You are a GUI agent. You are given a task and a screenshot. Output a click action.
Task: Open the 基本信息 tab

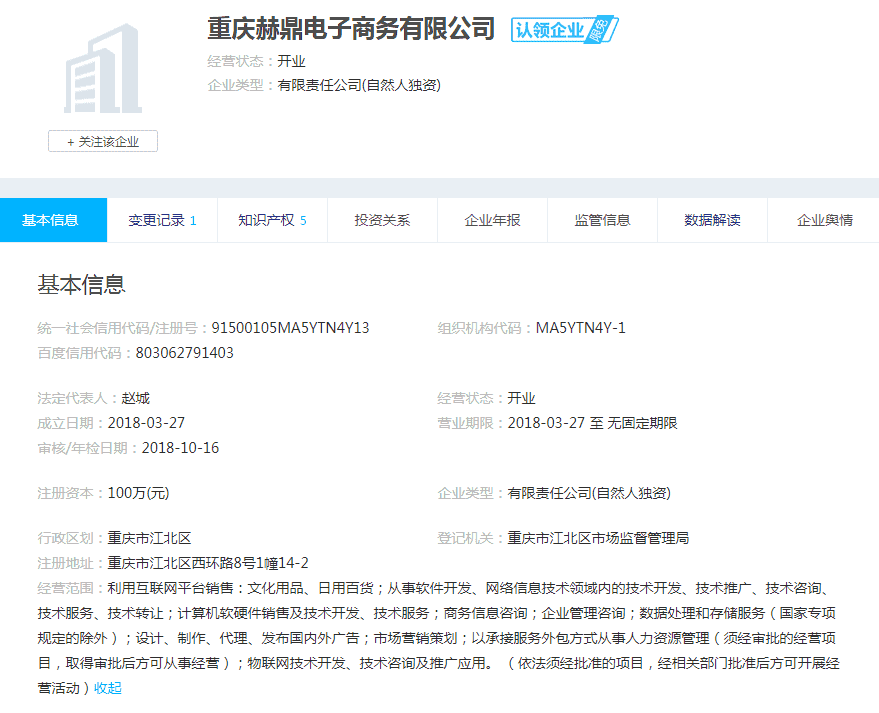pos(53,220)
